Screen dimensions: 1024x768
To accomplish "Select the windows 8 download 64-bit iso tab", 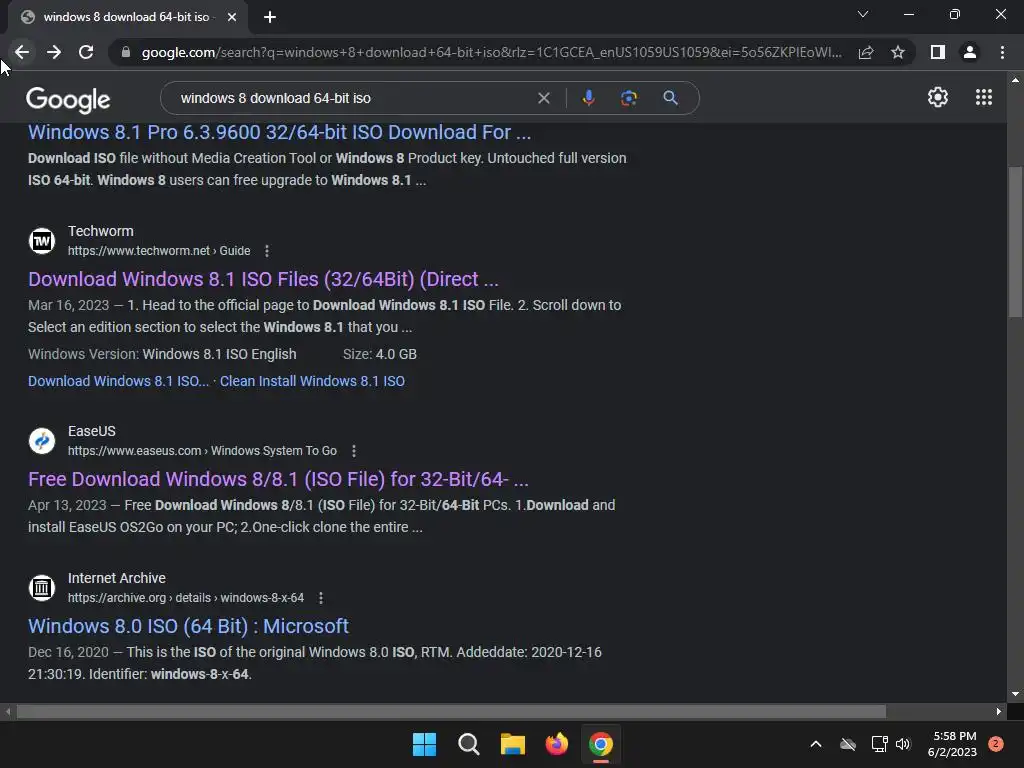I will [127, 17].
